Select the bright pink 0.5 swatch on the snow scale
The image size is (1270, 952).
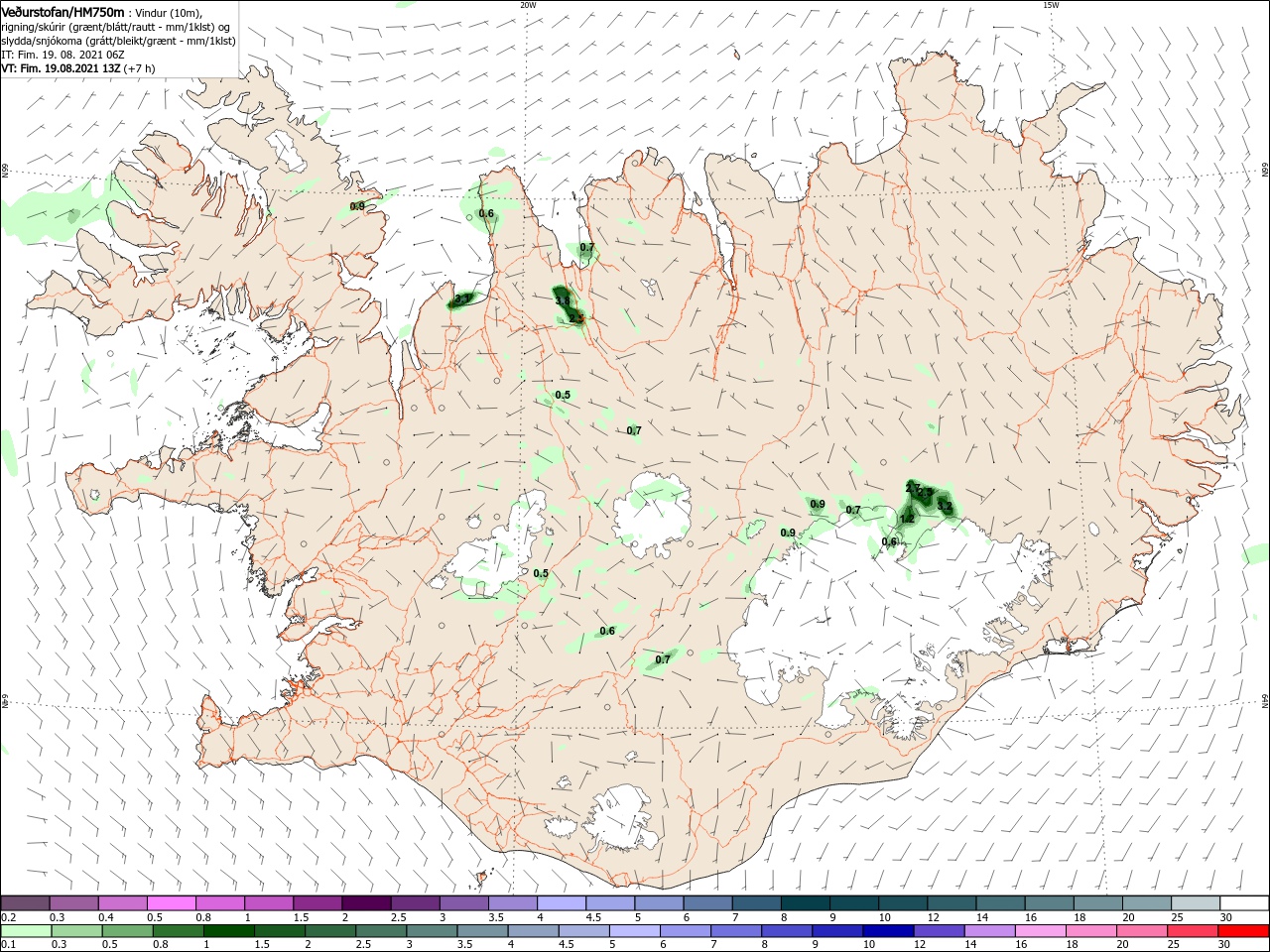click(x=171, y=903)
